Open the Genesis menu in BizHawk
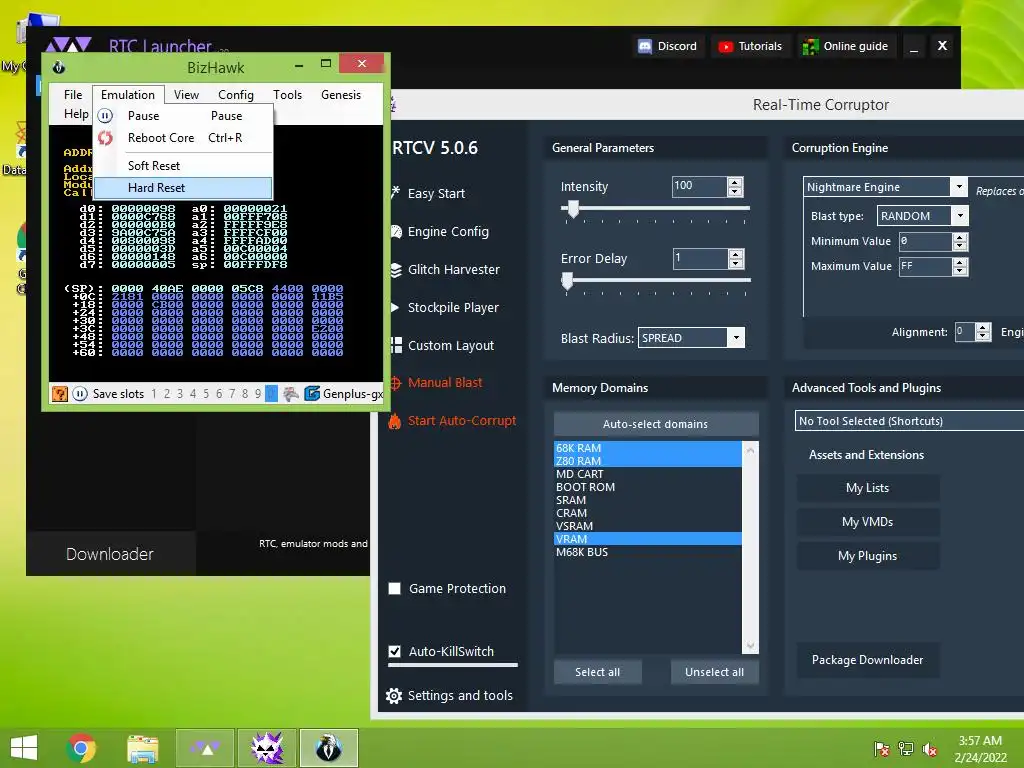 click(341, 95)
